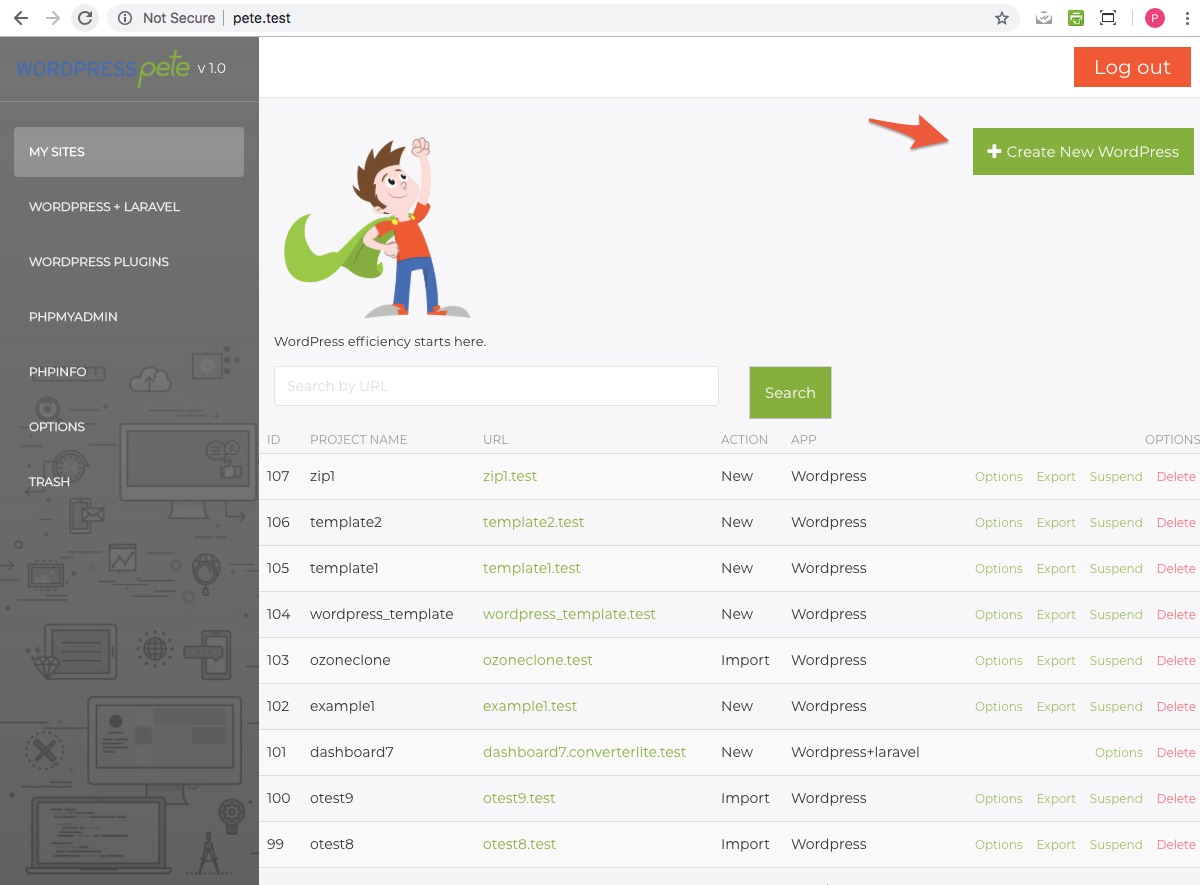Image resolution: width=1200 pixels, height=885 pixels.
Task: Bookmark this page with the star icon
Action: click(x=1001, y=18)
